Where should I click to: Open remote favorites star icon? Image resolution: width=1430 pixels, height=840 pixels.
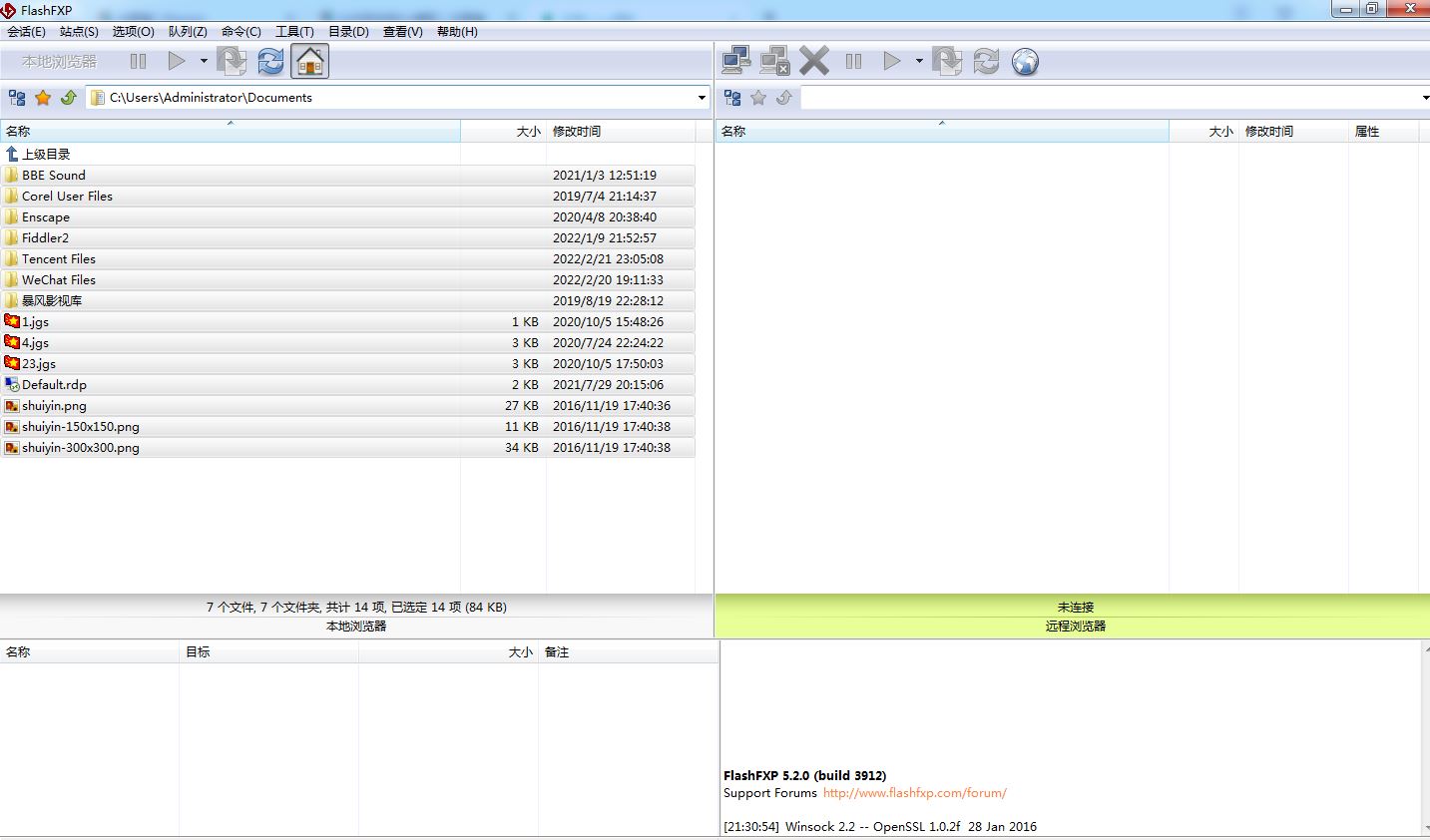point(758,98)
